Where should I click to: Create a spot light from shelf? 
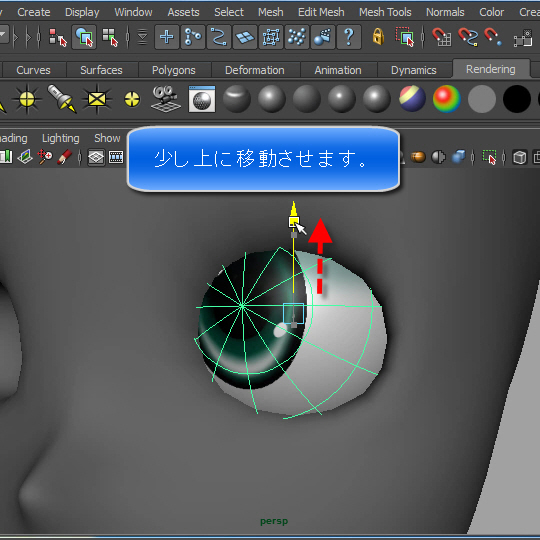pos(62,98)
